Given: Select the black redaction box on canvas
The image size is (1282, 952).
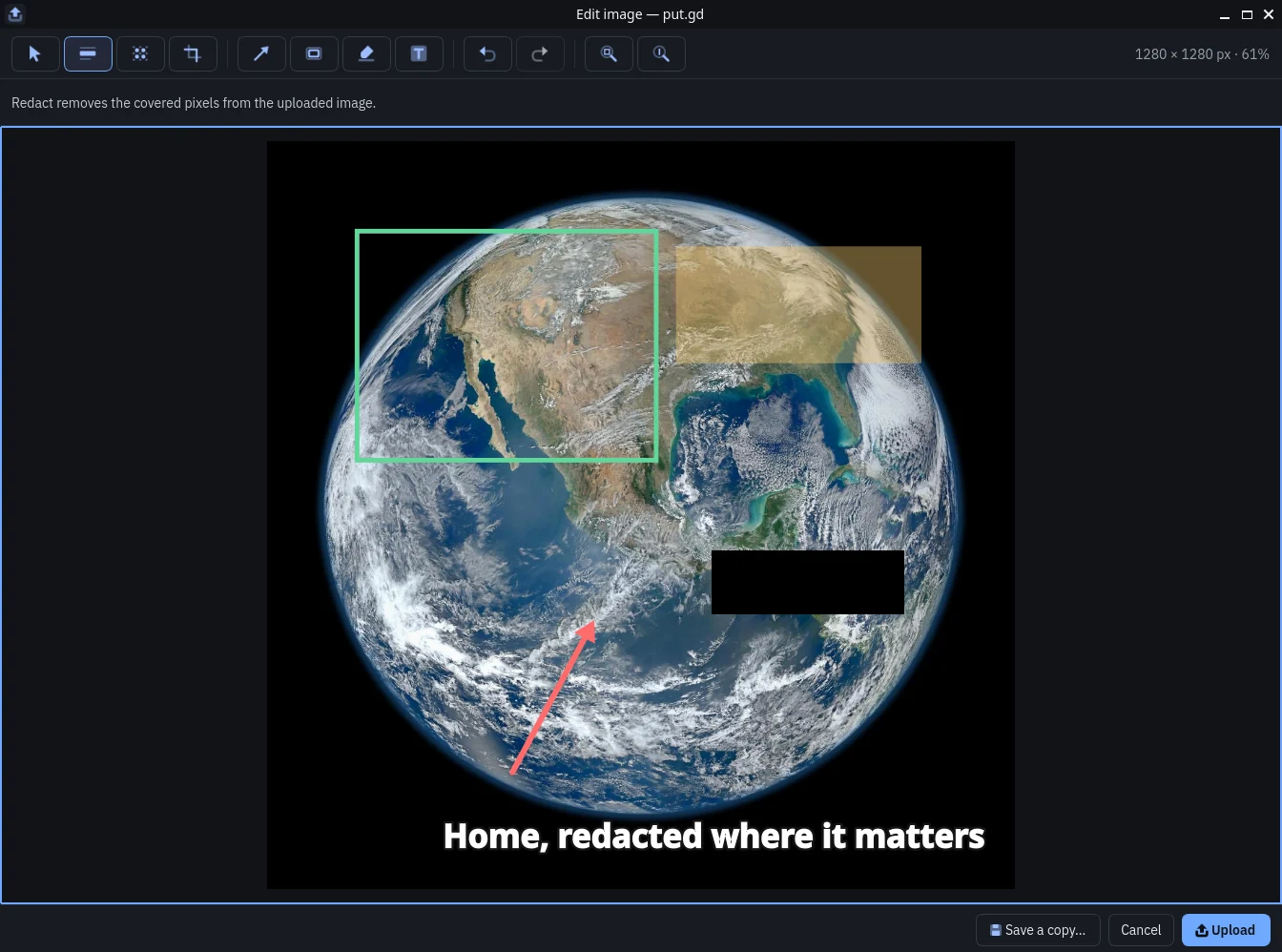Looking at the screenshot, I should pos(808,582).
